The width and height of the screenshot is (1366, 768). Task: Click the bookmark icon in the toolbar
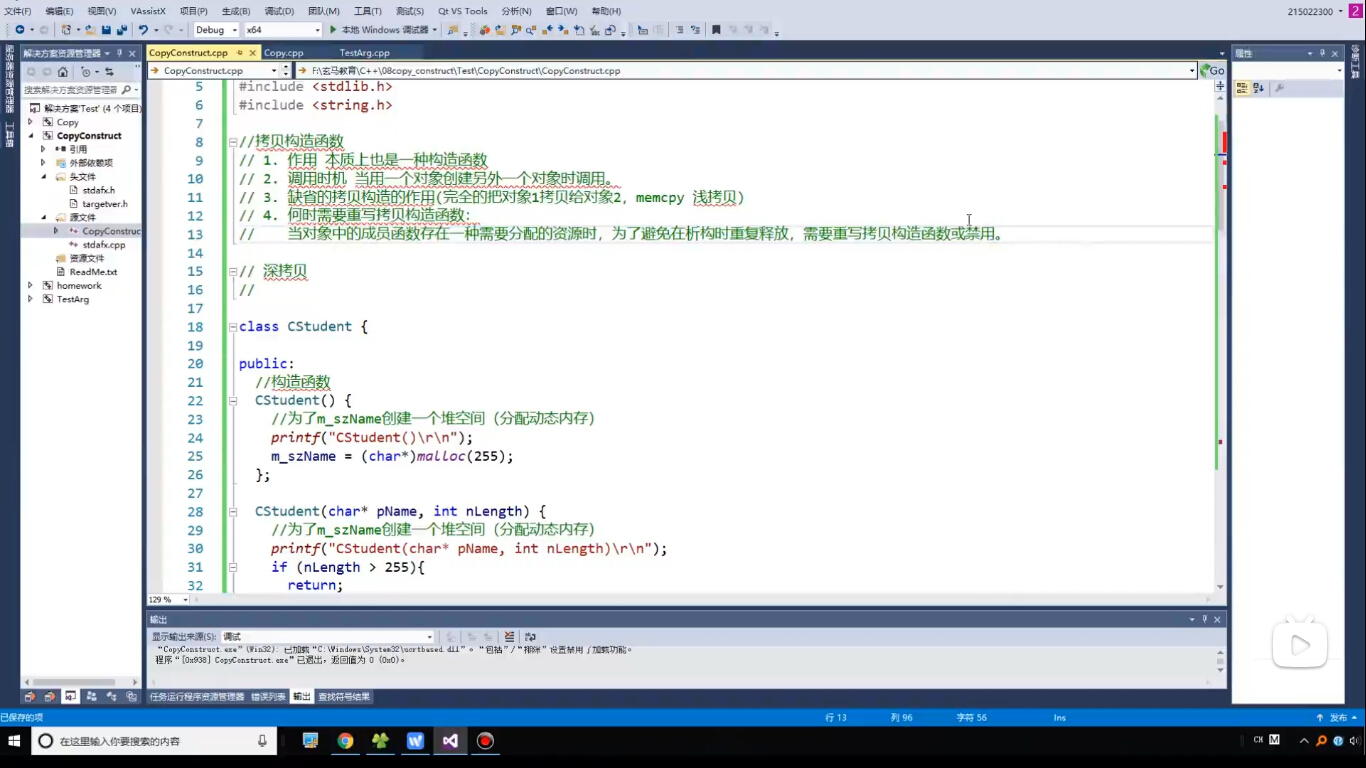coord(716,30)
